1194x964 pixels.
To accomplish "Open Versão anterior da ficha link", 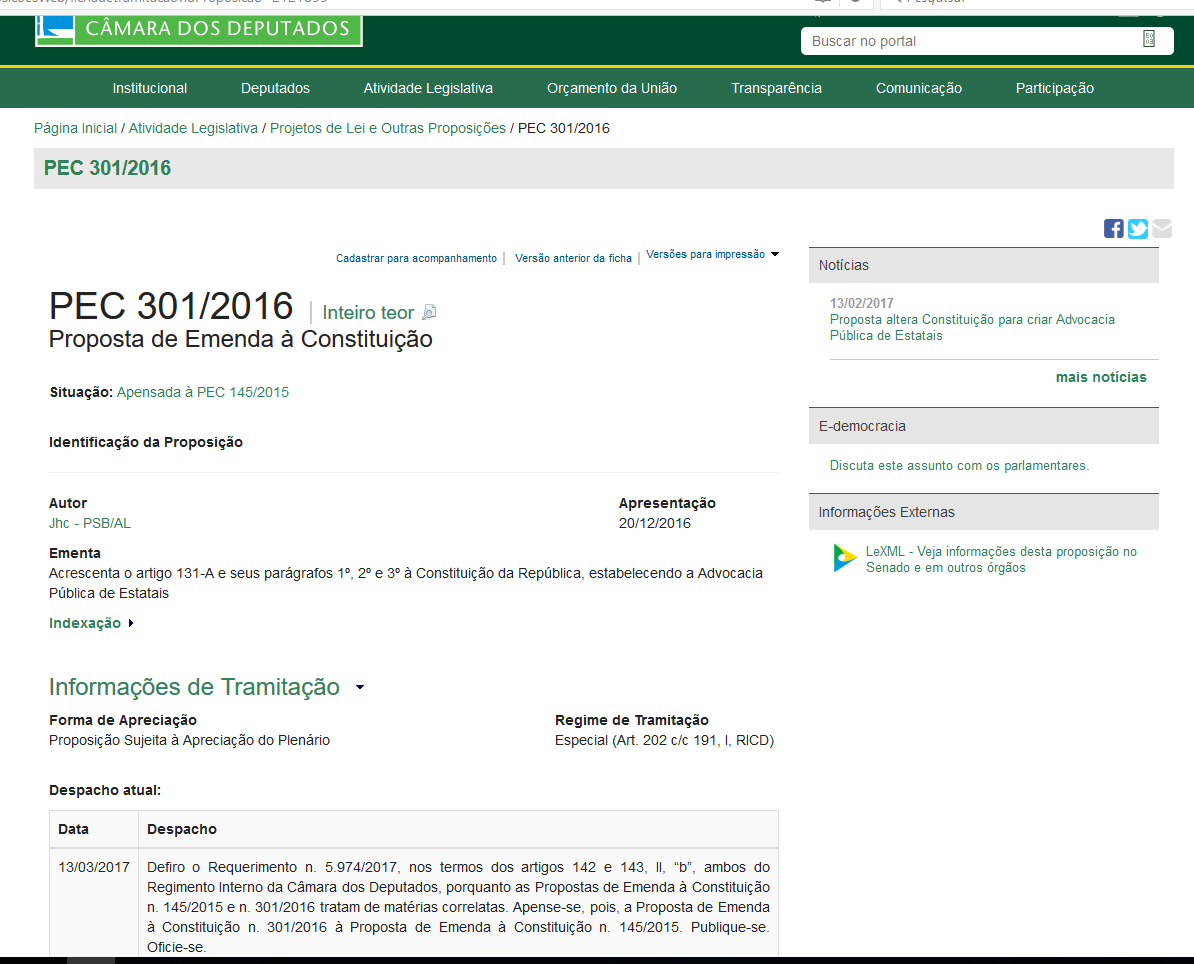I will tap(573, 258).
